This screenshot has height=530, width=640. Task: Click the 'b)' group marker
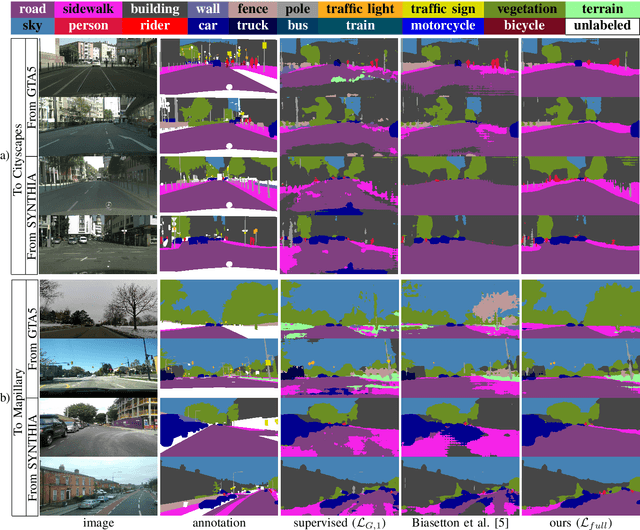[x=4, y=398]
